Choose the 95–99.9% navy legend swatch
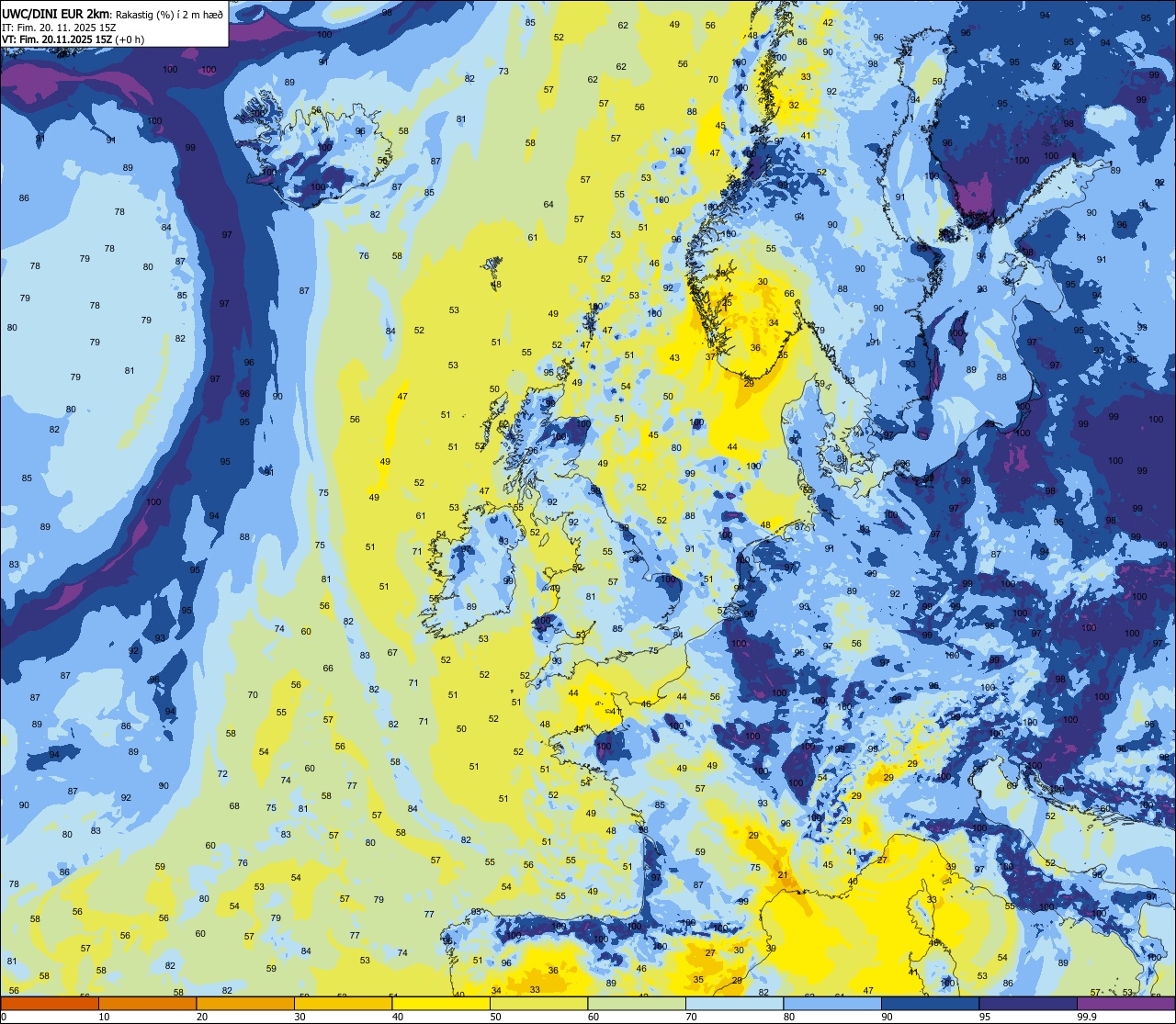The width and height of the screenshot is (1176, 1024). click(1028, 1004)
